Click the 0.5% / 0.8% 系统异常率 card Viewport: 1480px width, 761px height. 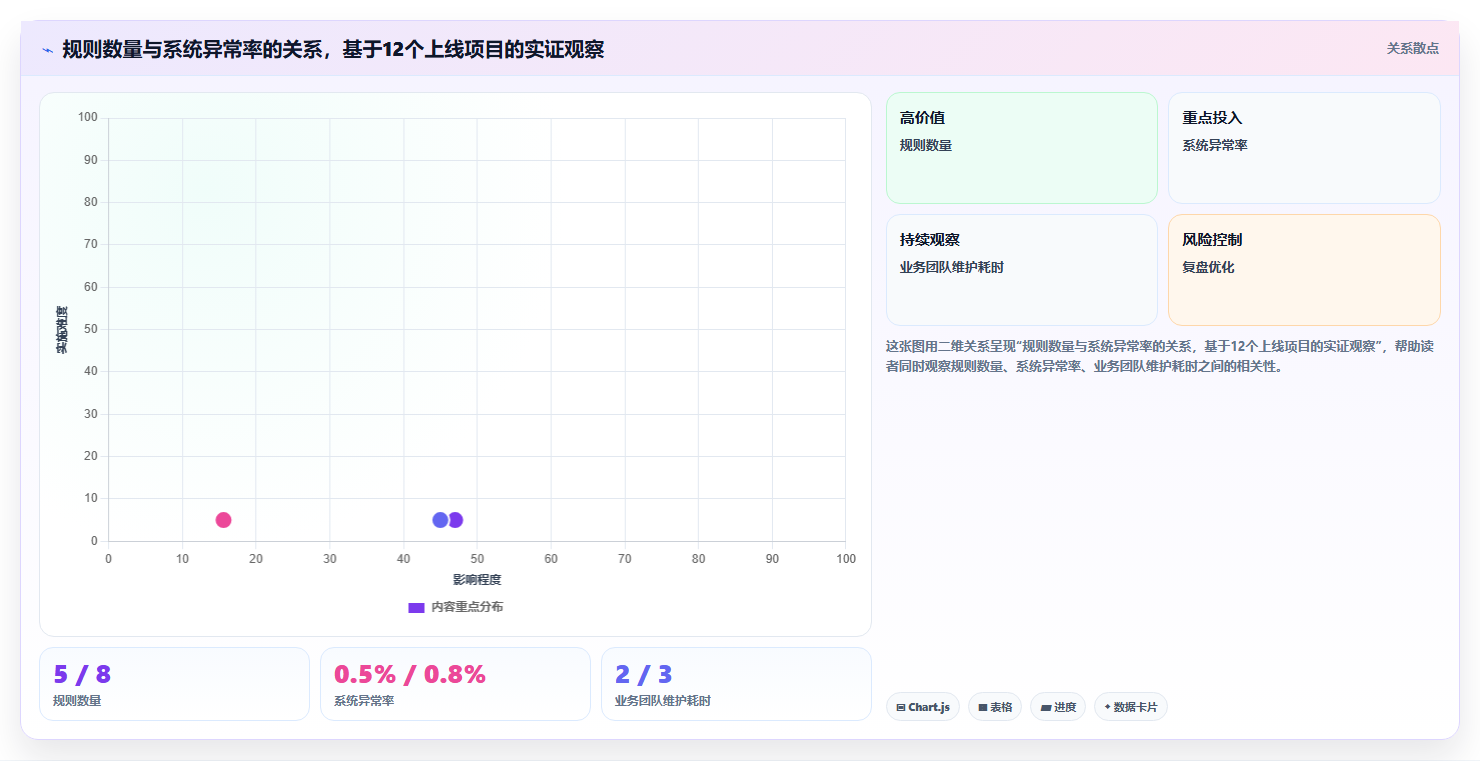pos(455,684)
